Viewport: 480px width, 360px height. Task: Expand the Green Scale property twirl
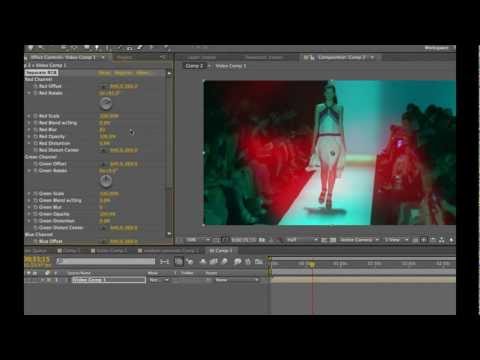29,194
